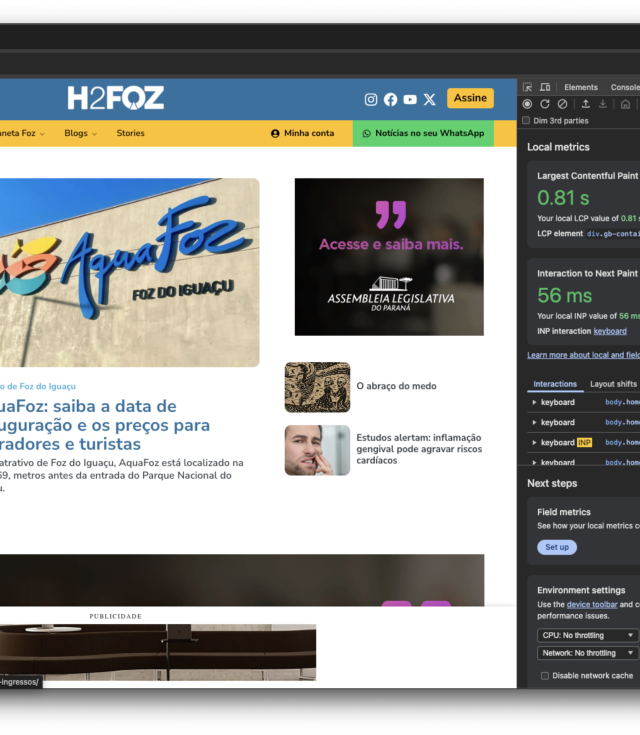Screen dimensions: 640x735
Task: Click the upload trace icon
Action: [585, 104]
